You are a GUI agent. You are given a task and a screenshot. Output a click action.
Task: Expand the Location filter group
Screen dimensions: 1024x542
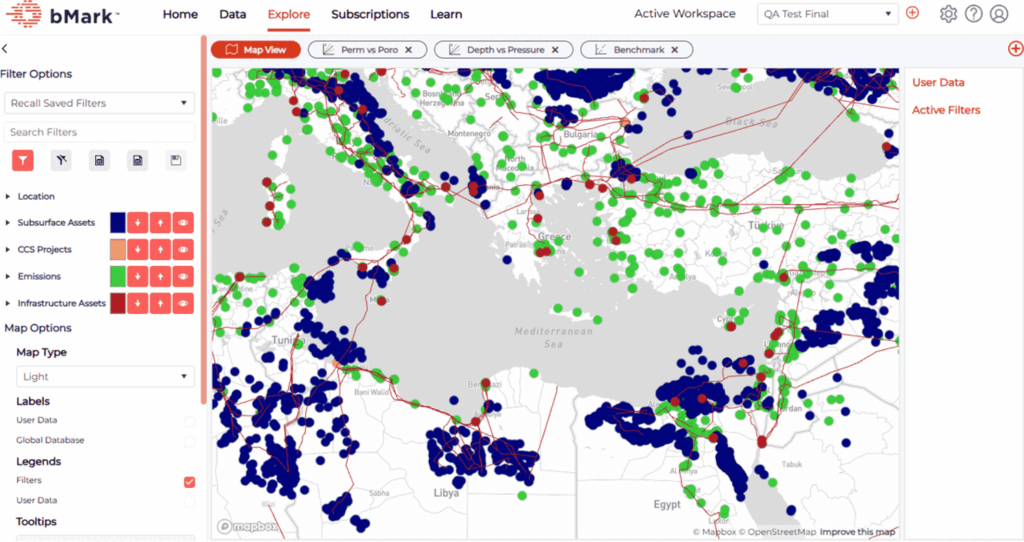(x=8, y=196)
